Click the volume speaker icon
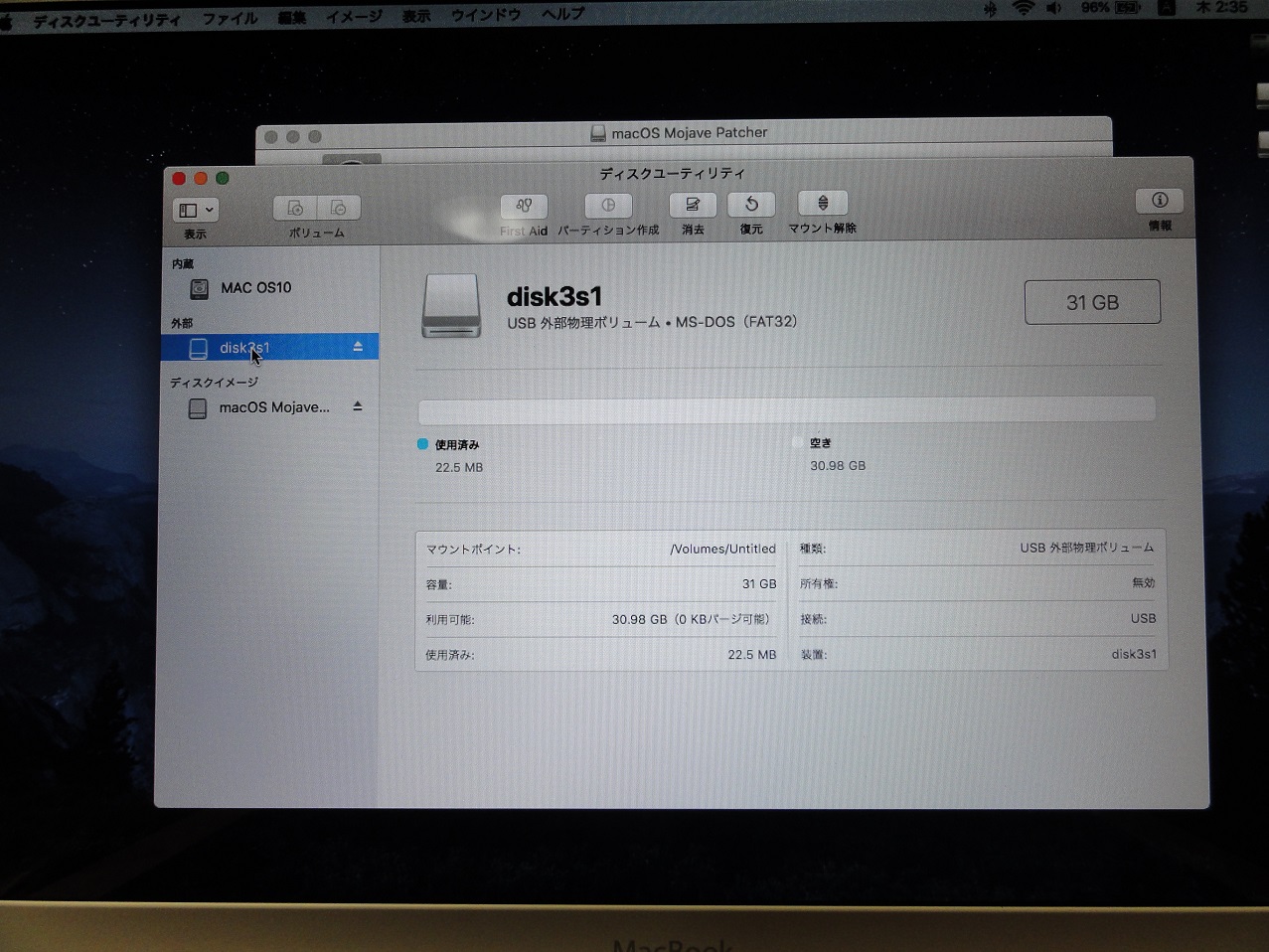 point(1054,8)
